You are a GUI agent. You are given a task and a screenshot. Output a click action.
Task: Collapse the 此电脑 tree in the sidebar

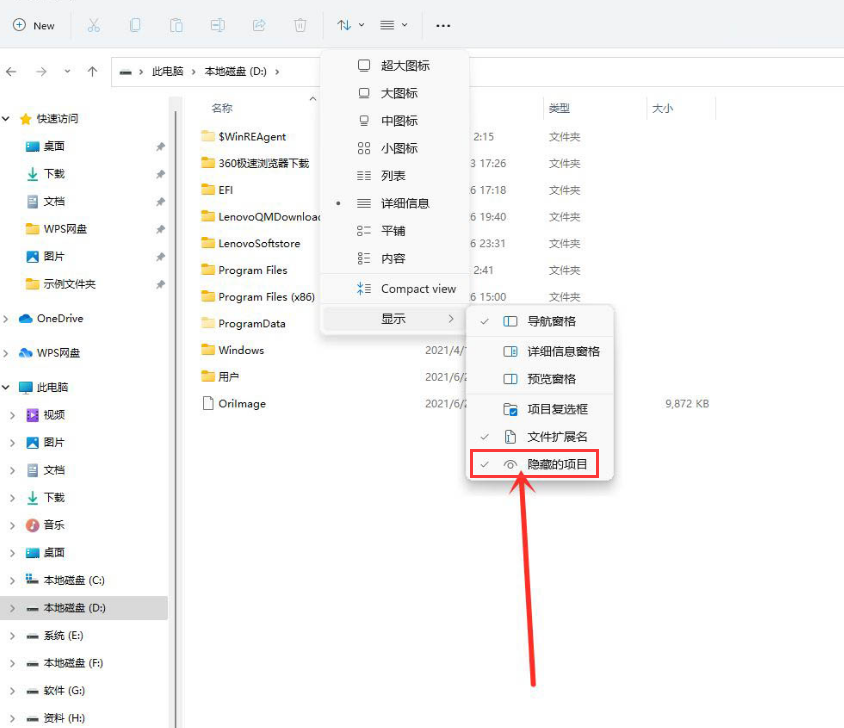(x=8, y=387)
